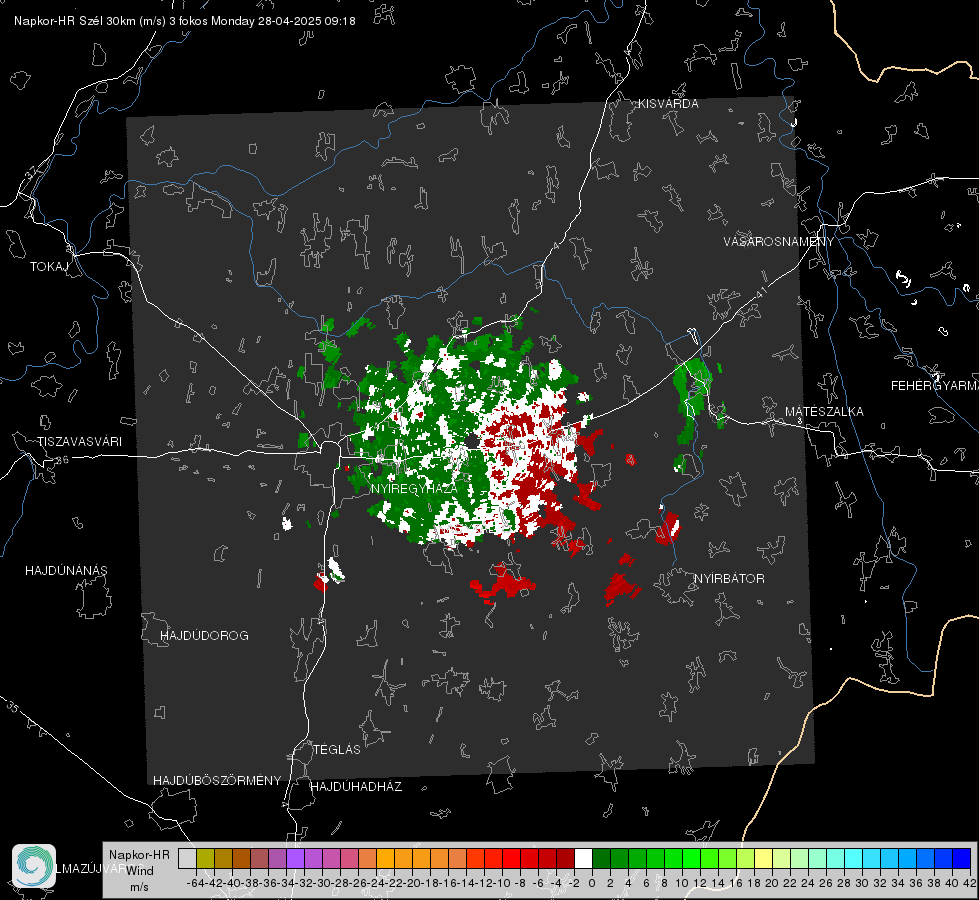Pick the dark green swatch between 0 and 2
The width and height of the screenshot is (979, 900).
coord(601,858)
